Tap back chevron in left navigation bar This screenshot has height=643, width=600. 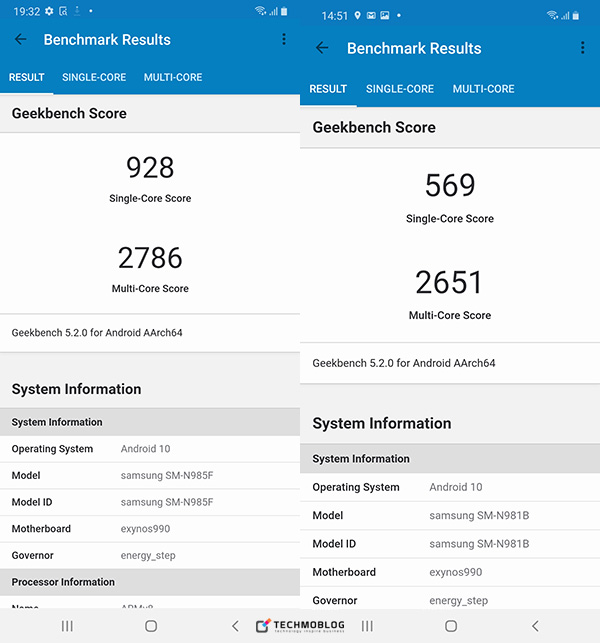click(x=235, y=626)
